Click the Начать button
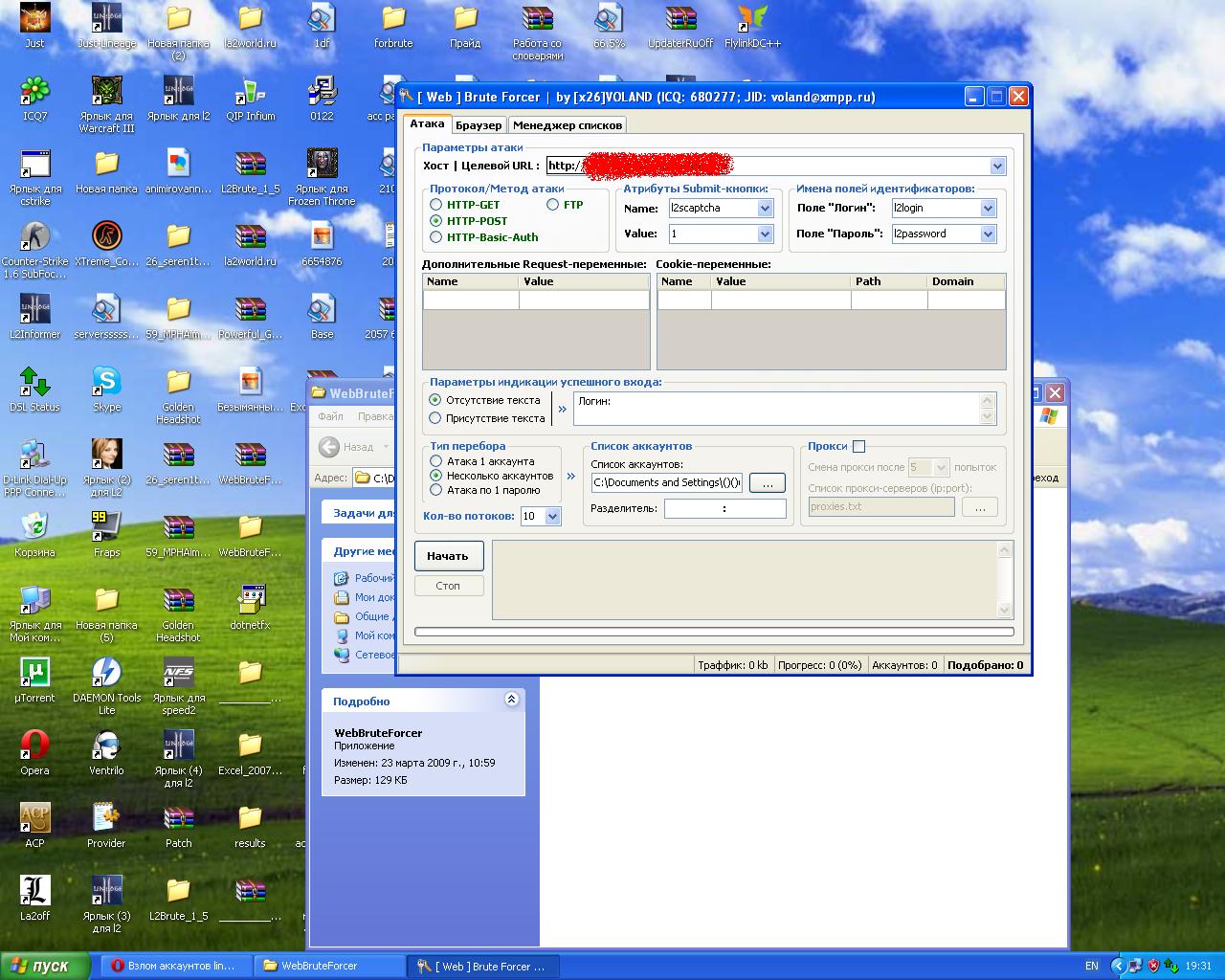1225x980 pixels. coord(448,556)
